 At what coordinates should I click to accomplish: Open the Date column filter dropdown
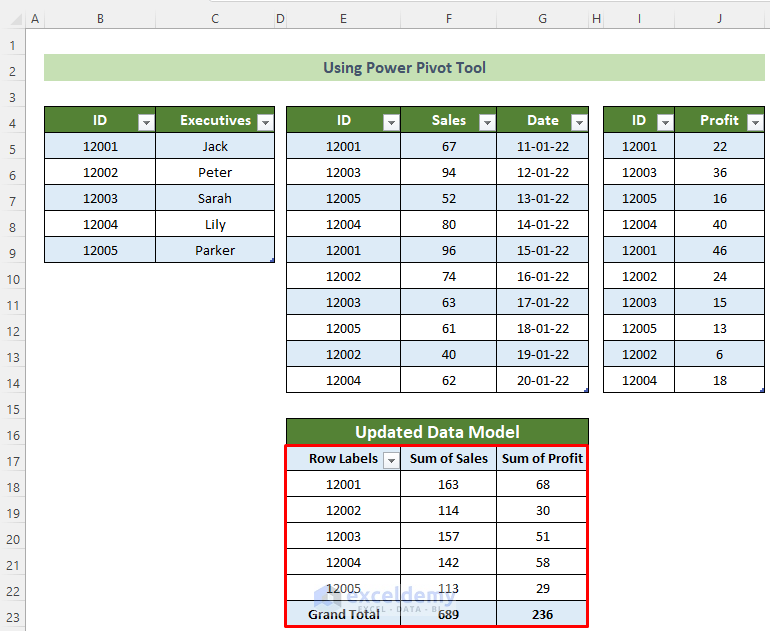point(579,122)
